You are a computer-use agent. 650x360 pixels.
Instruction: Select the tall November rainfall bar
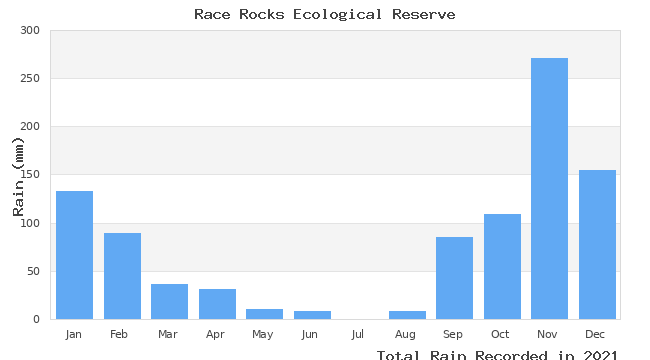(550, 189)
